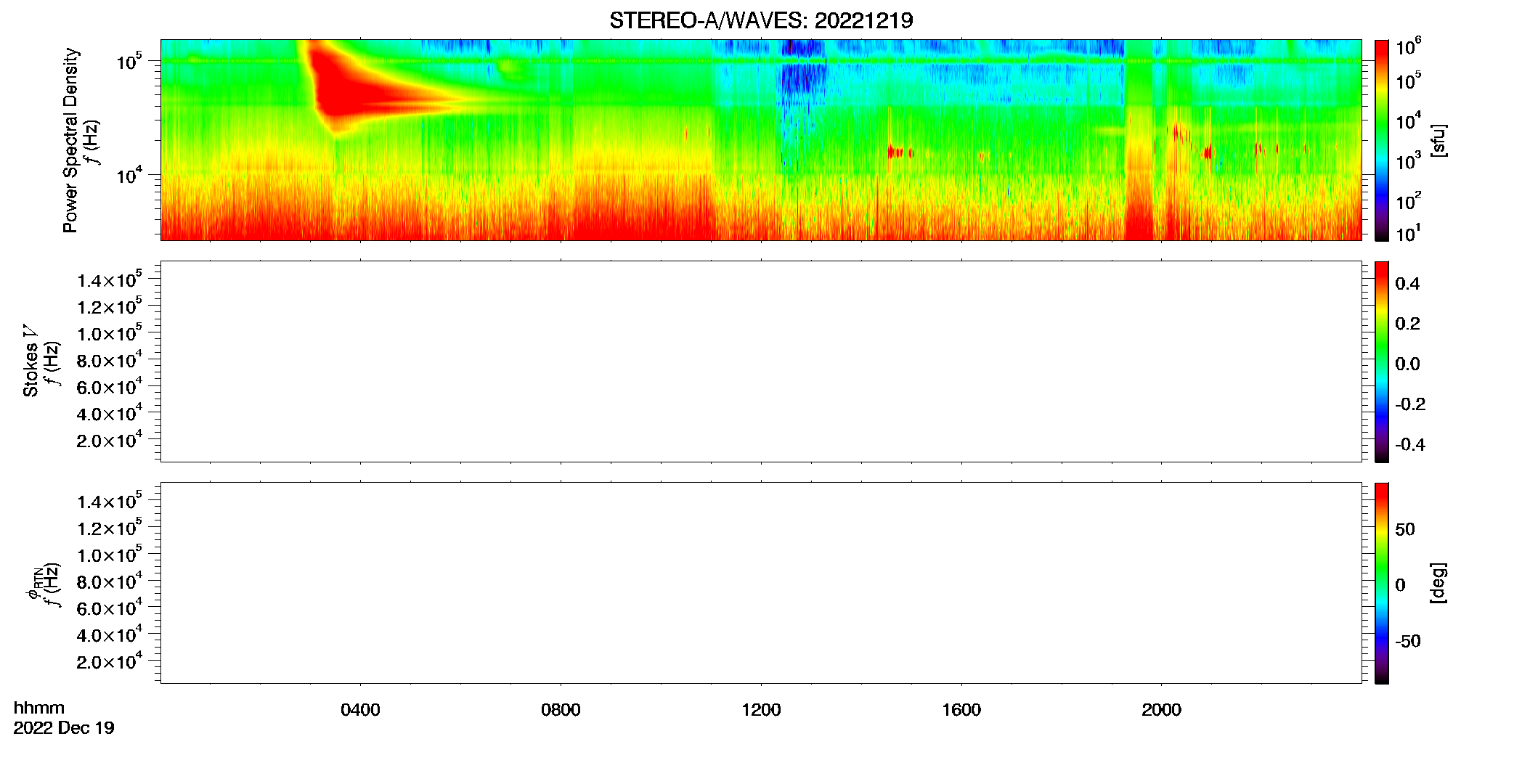Select the [sfu] units label
1522x784 pixels.
(1438, 141)
